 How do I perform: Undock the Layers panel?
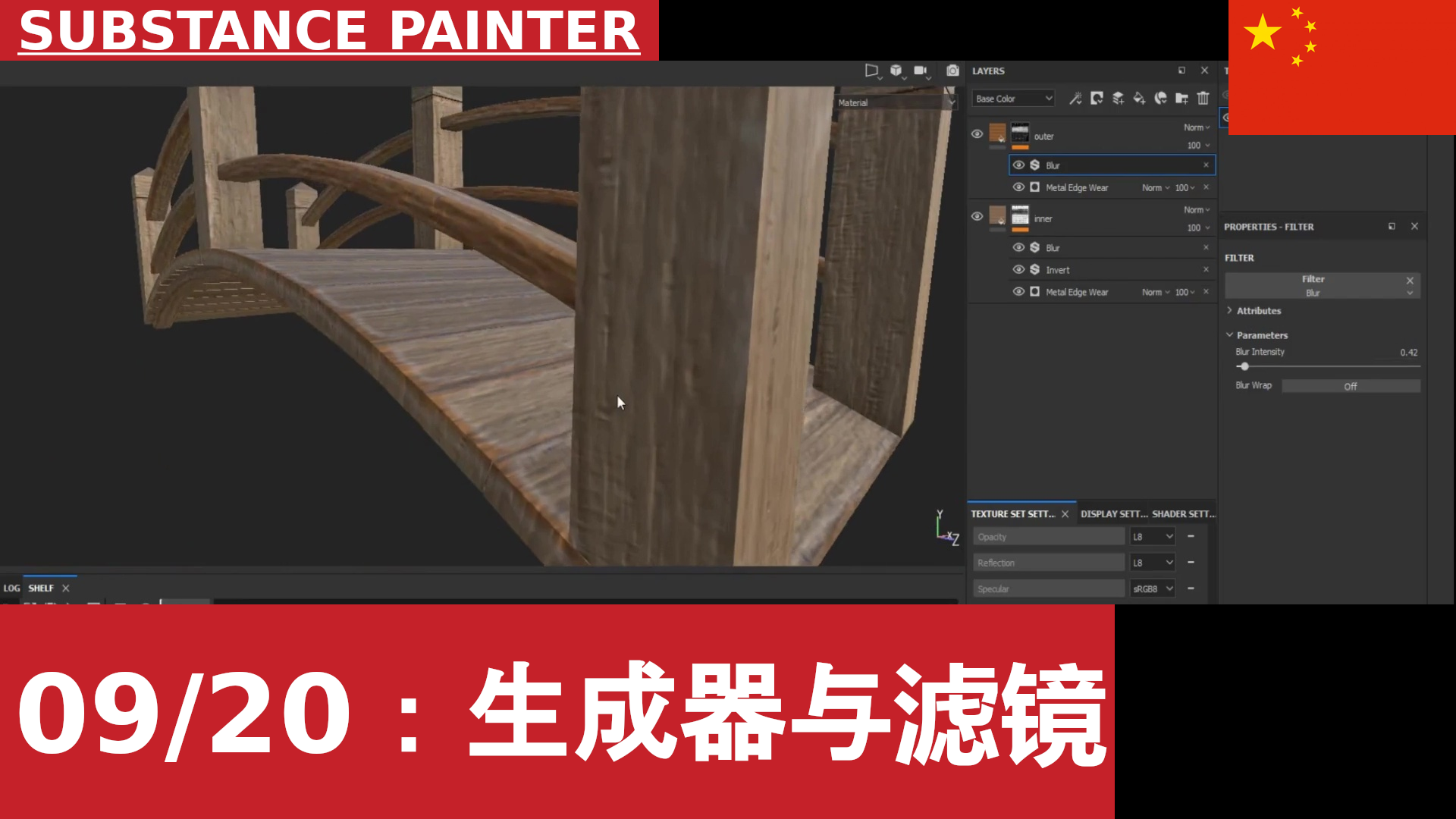[x=1181, y=71]
